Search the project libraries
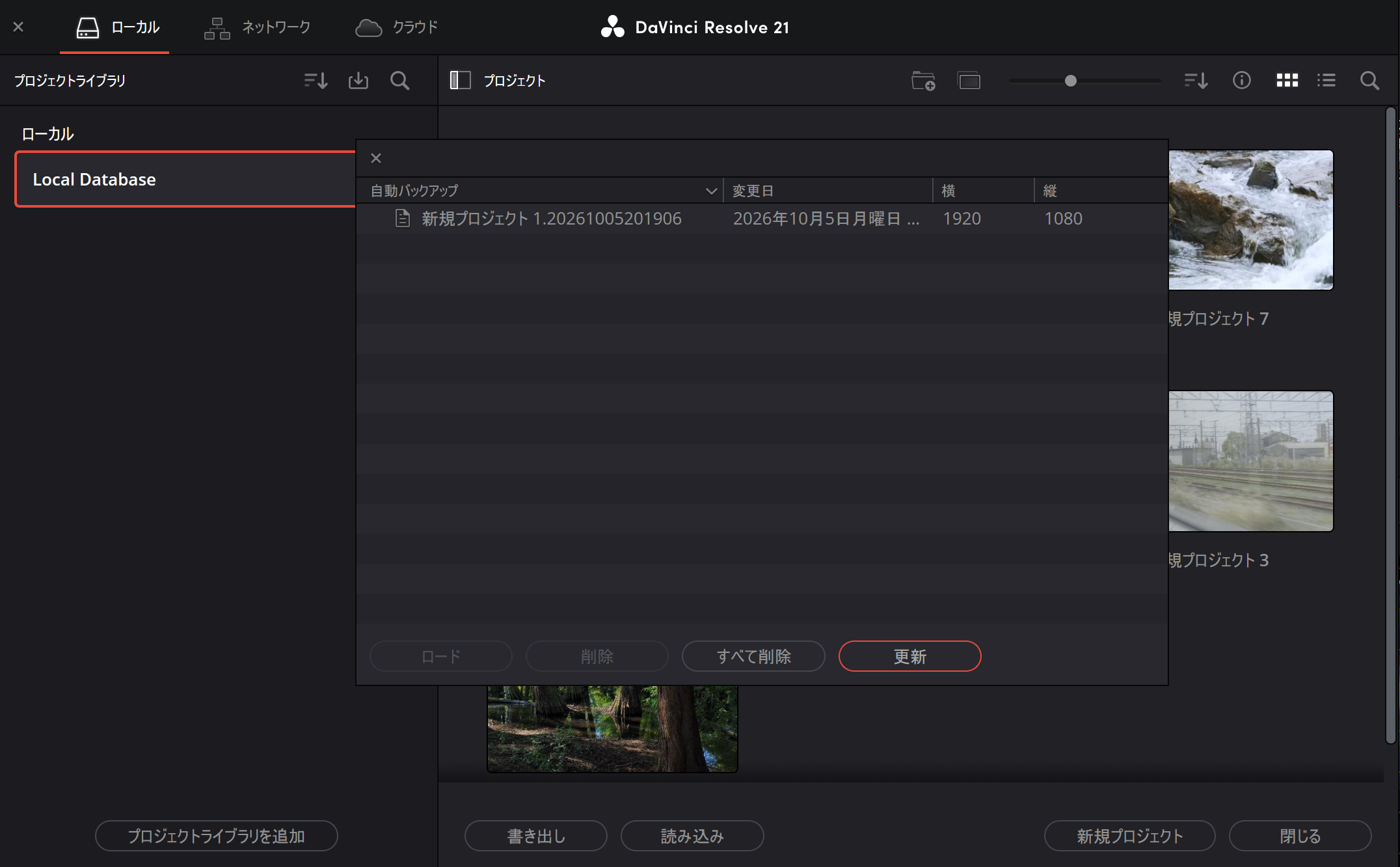Viewport: 1400px width, 867px height. pyautogui.click(x=399, y=81)
